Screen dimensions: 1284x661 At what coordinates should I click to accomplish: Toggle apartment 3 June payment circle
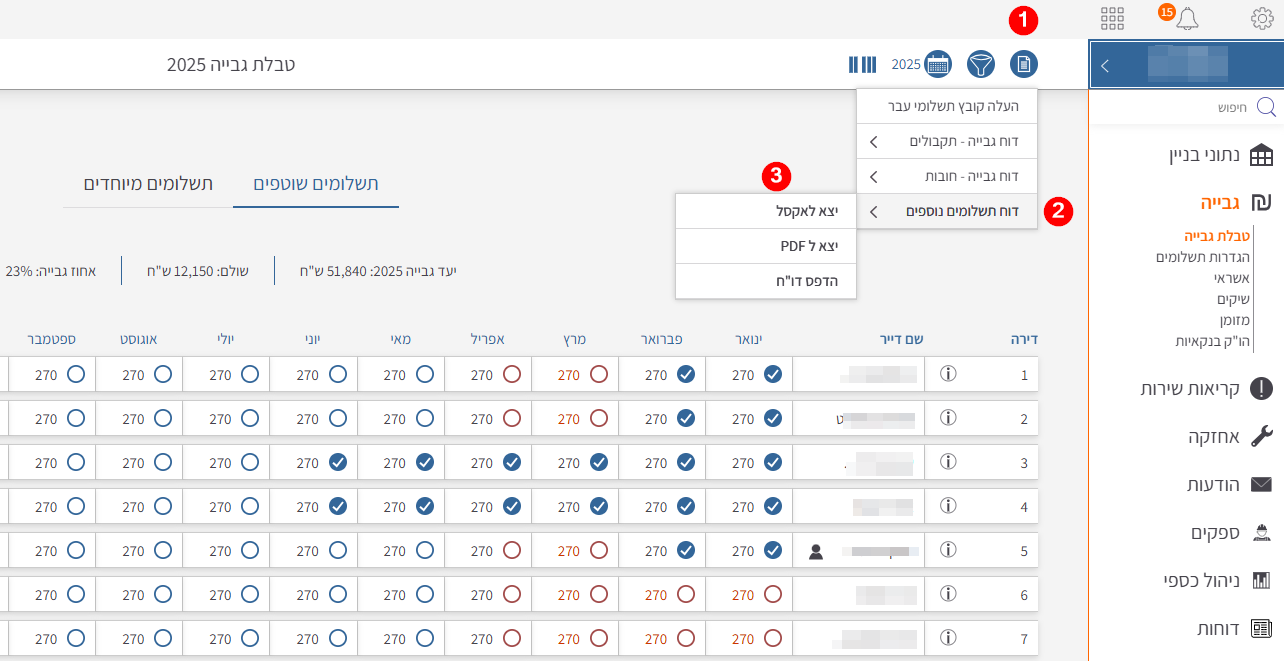click(338, 462)
